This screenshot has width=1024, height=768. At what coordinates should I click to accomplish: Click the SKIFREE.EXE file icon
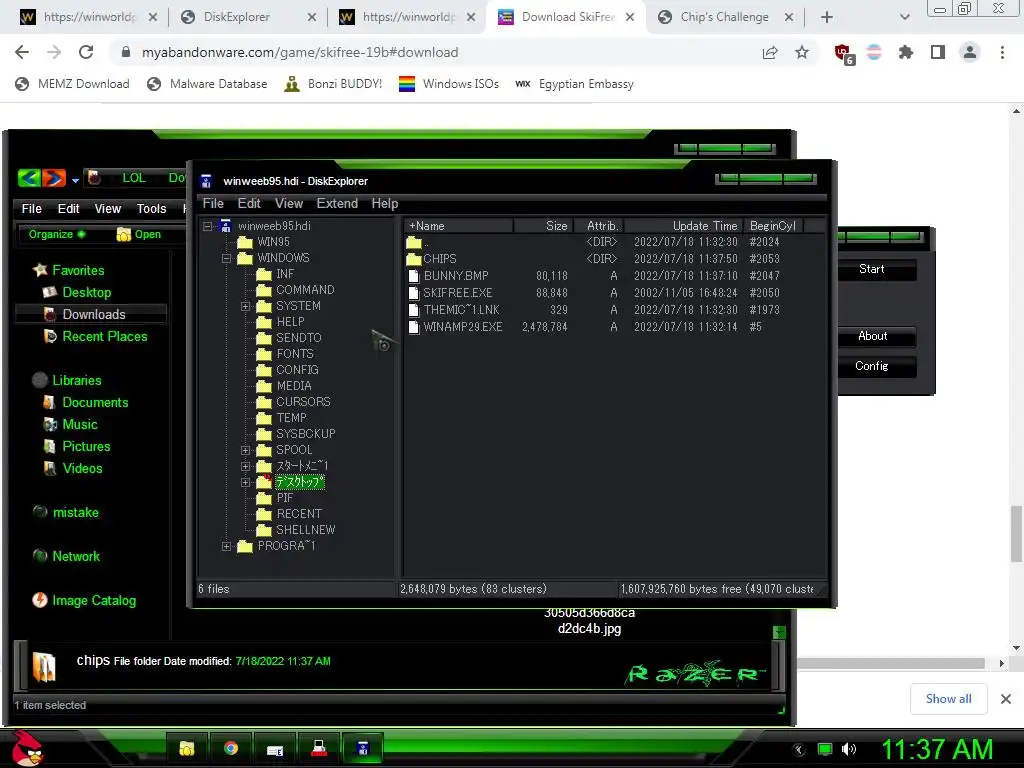pos(413,293)
